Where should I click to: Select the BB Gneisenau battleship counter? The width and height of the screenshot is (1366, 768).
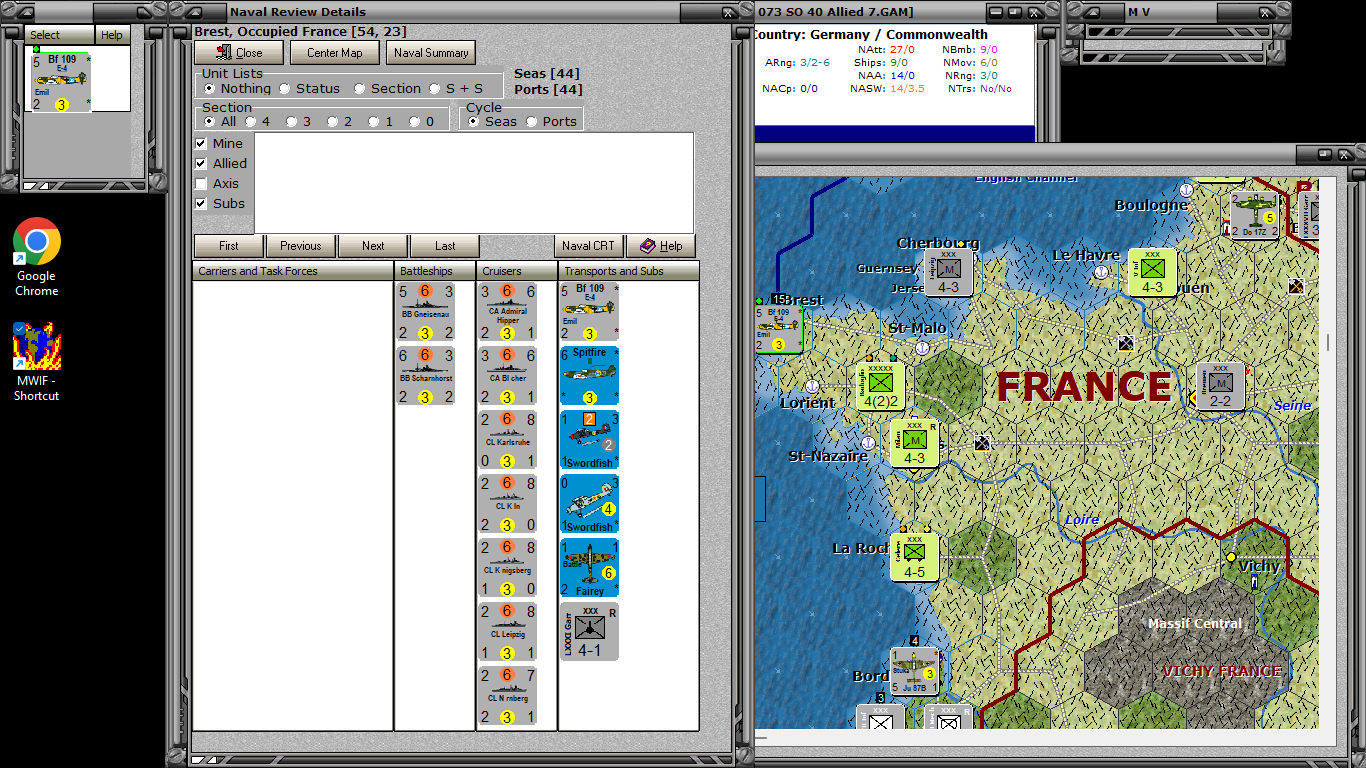[x=426, y=313]
